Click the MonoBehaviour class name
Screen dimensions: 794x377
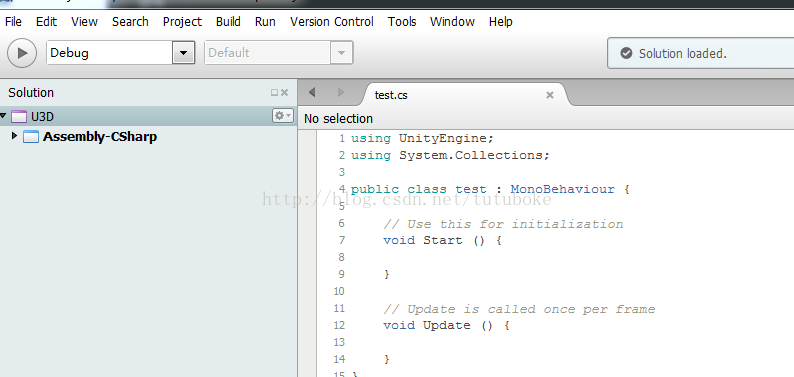coord(562,189)
